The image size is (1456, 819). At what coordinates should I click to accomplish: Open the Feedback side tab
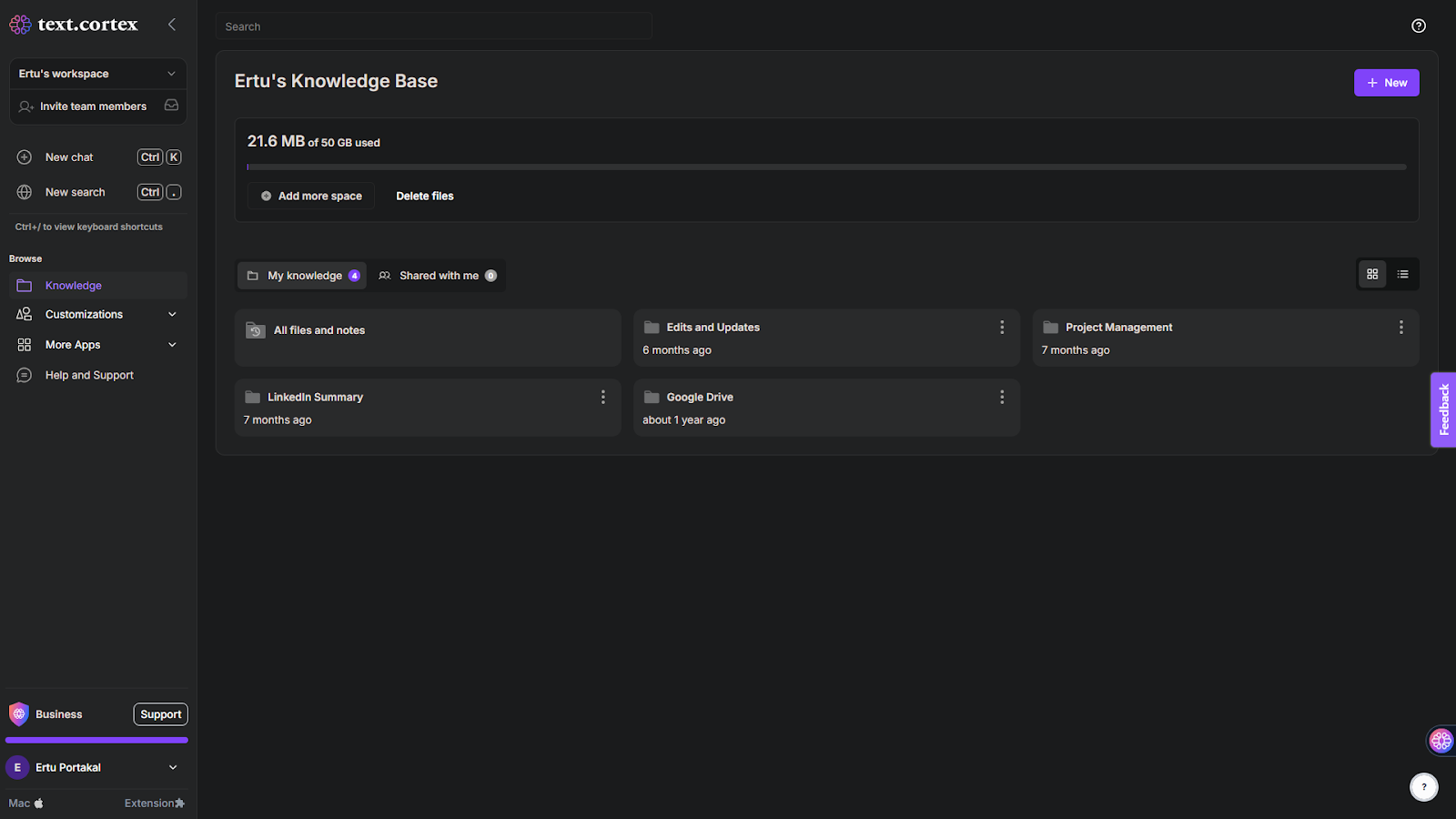[1443, 409]
